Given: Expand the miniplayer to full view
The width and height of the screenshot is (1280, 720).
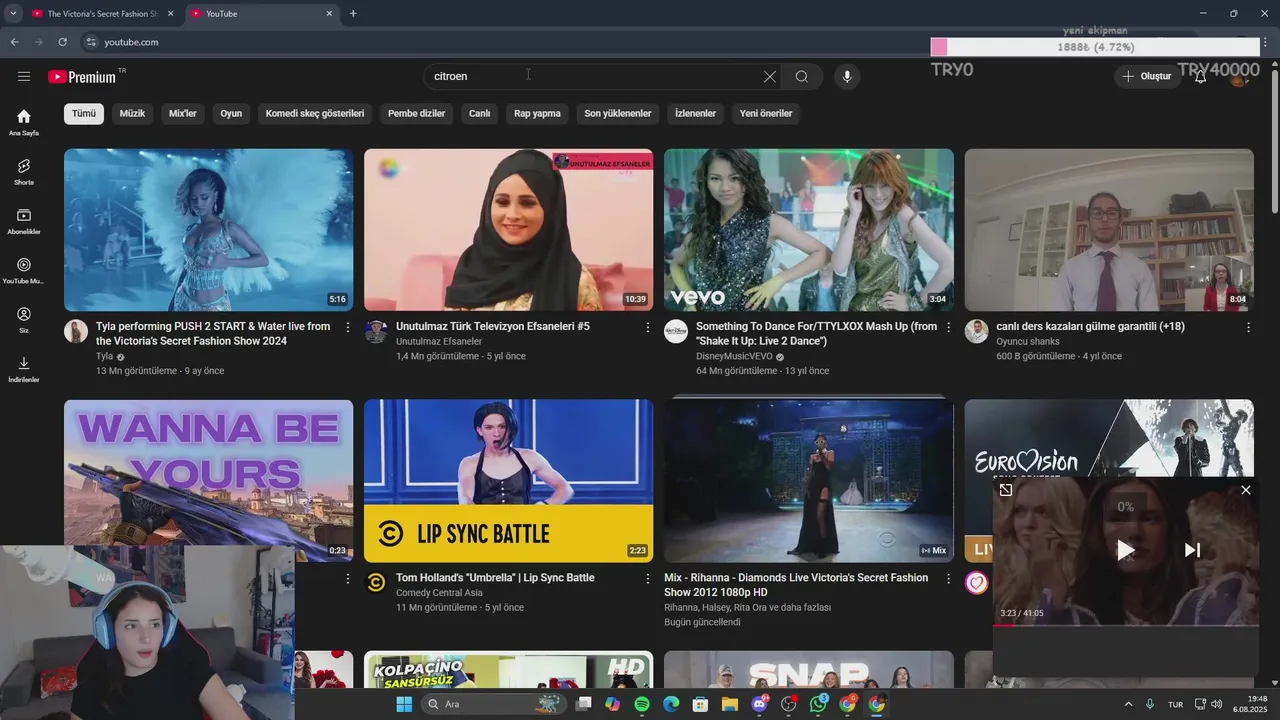Looking at the screenshot, I should click(x=1006, y=490).
